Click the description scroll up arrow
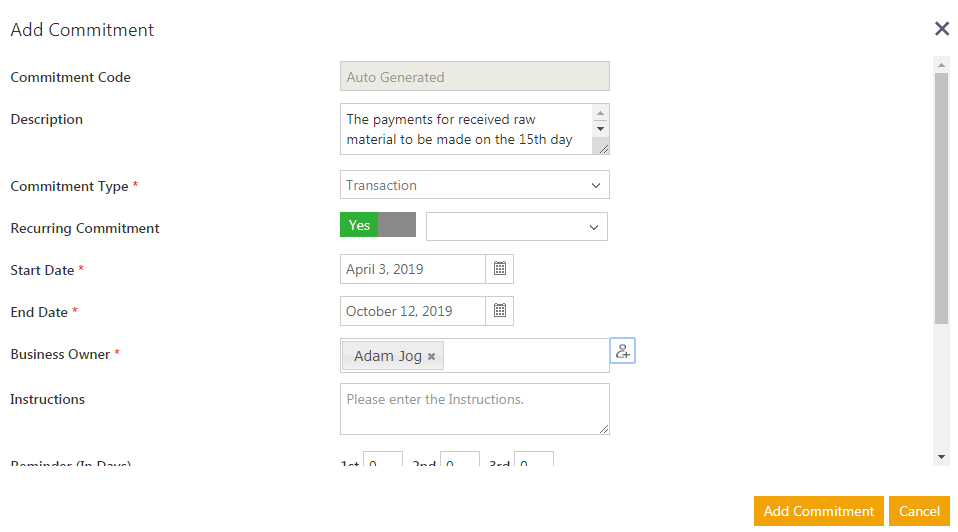 coord(601,113)
